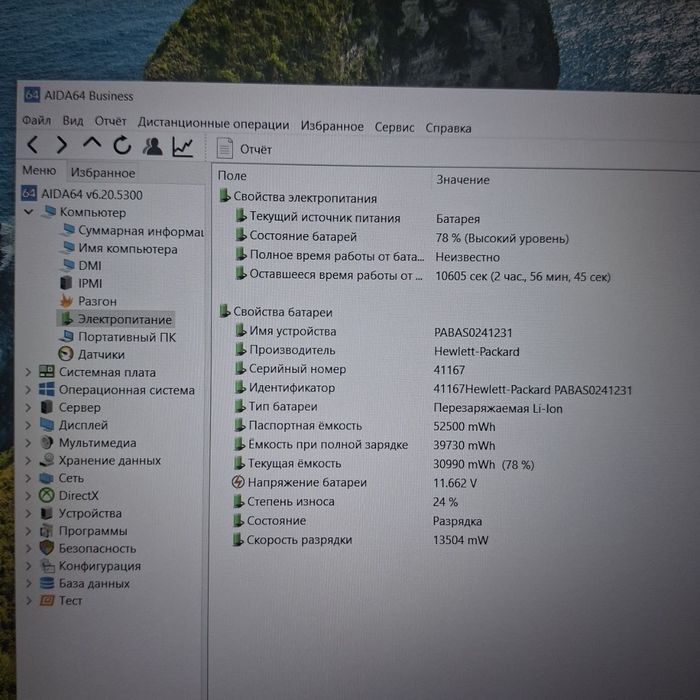Select the Степень износа row
This screenshot has width=700, height=700.
346,501
